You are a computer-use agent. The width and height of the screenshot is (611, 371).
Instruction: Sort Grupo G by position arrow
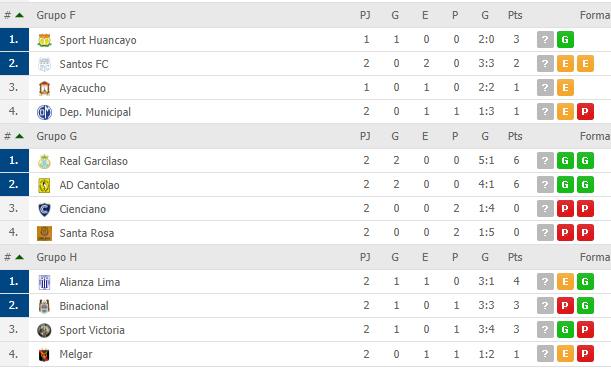coord(19,136)
